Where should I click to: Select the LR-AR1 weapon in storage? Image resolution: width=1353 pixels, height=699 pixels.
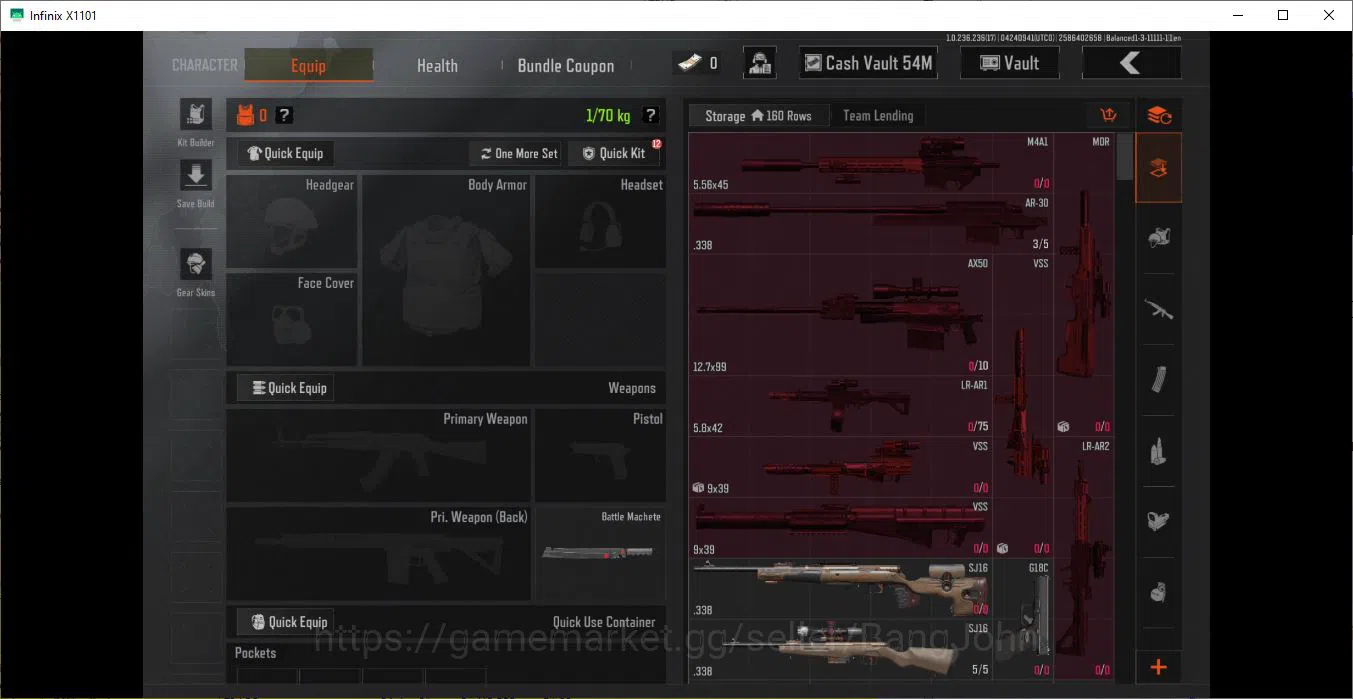click(x=840, y=405)
